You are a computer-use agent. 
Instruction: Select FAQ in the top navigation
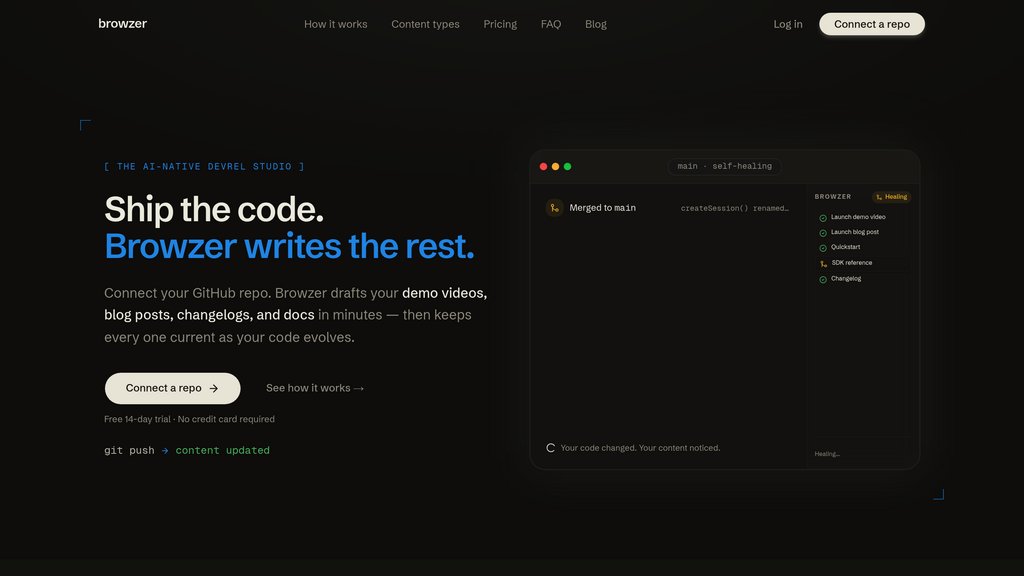pos(551,24)
